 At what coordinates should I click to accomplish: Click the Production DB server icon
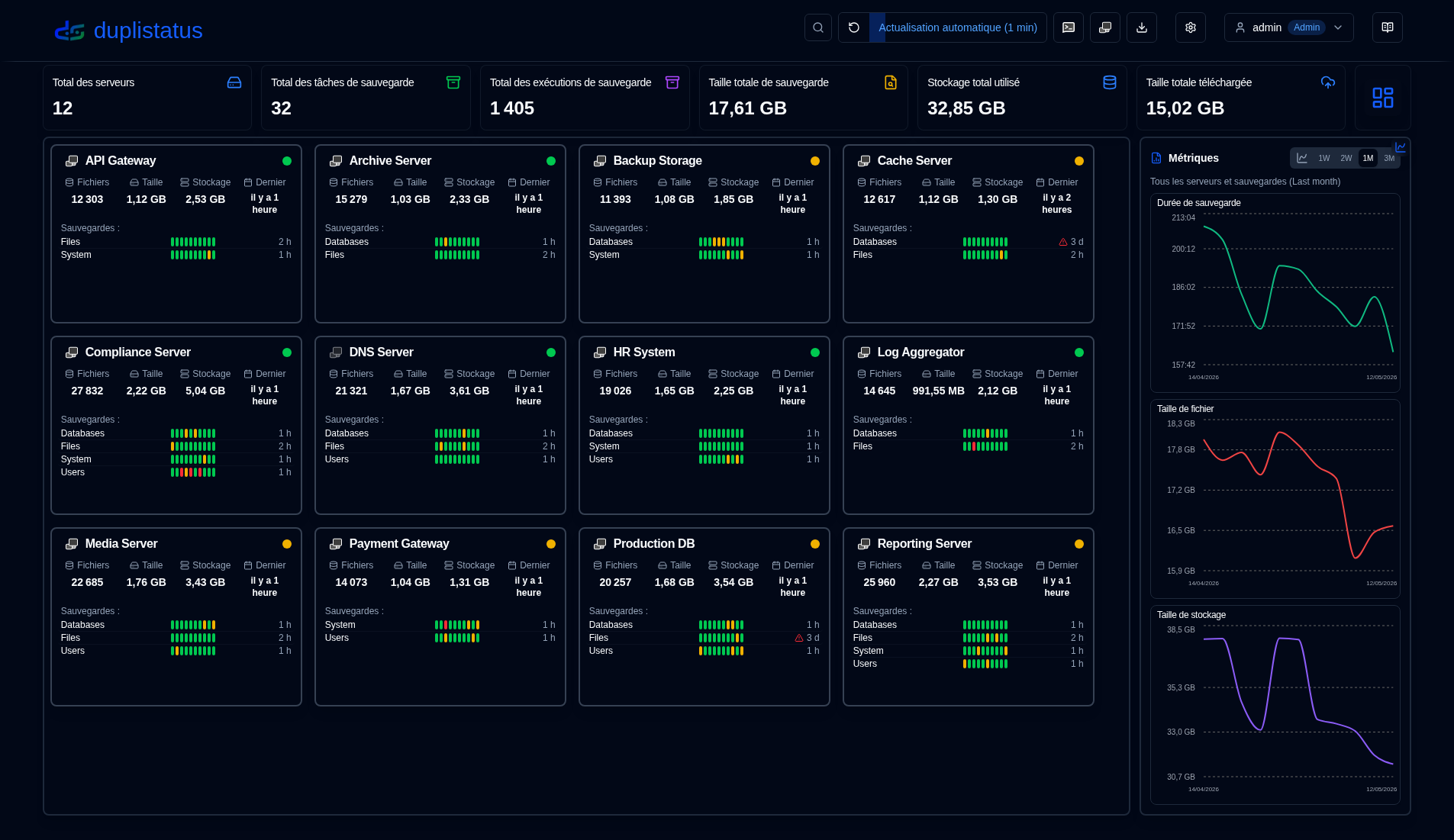(x=600, y=544)
